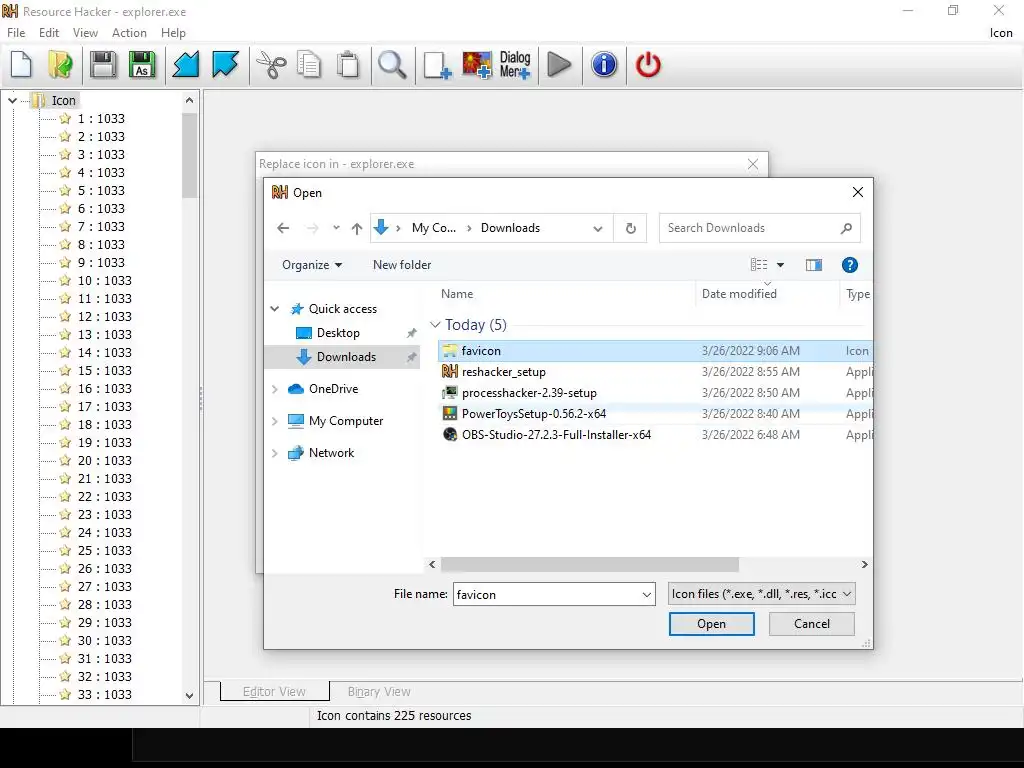Click the red power Exit icon

(x=648, y=65)
